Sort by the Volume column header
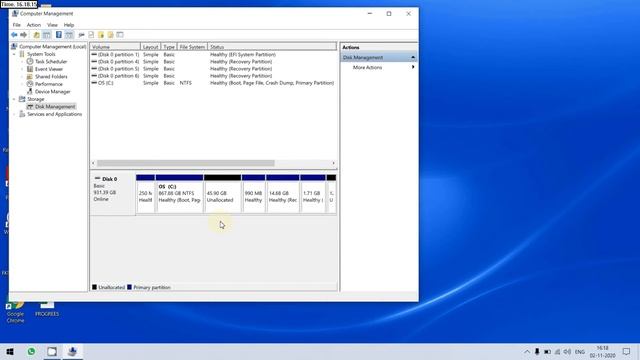The width and height of the screenshot is (640, 360). point(115,47)
